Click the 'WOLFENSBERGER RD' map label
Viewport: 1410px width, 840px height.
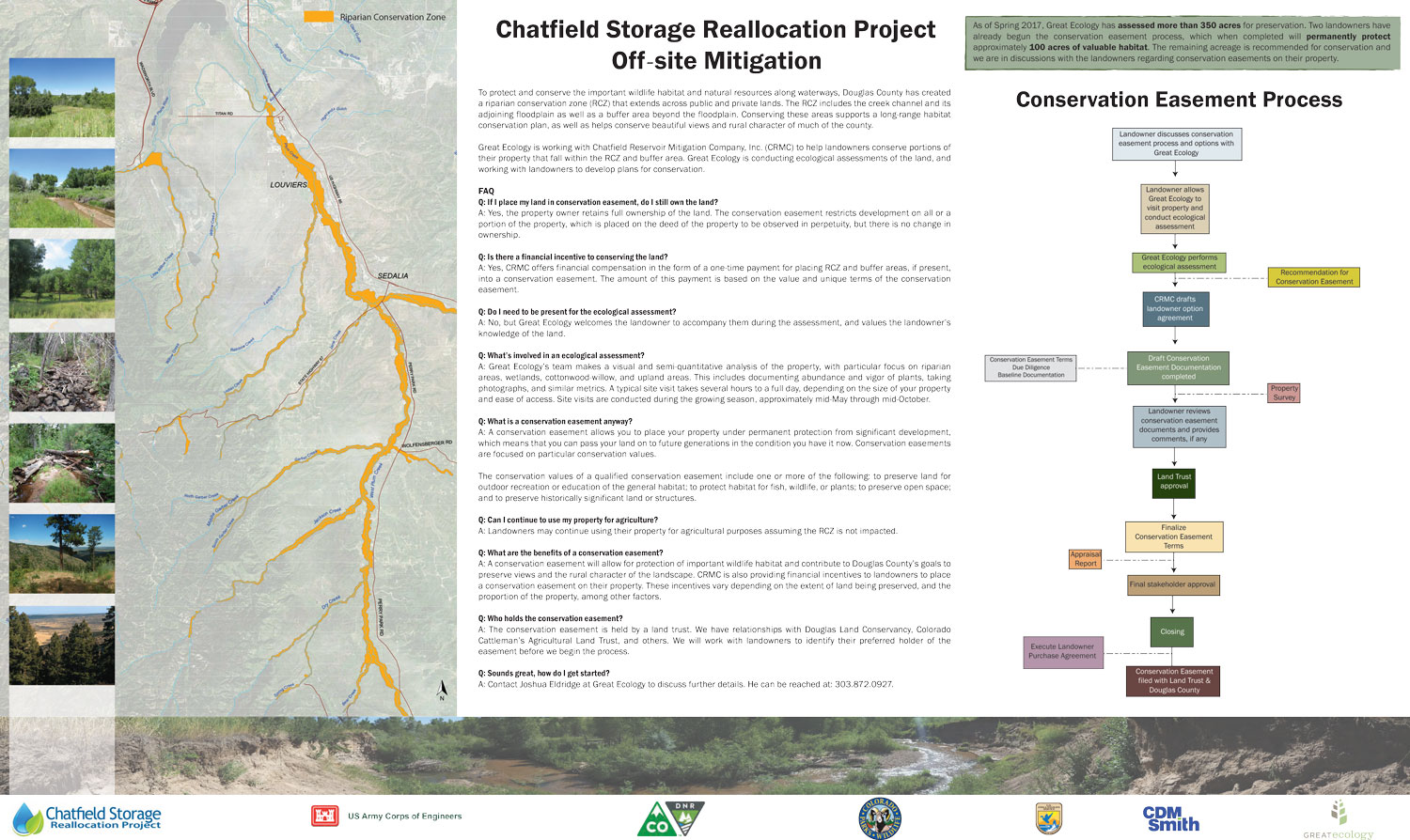427,443
